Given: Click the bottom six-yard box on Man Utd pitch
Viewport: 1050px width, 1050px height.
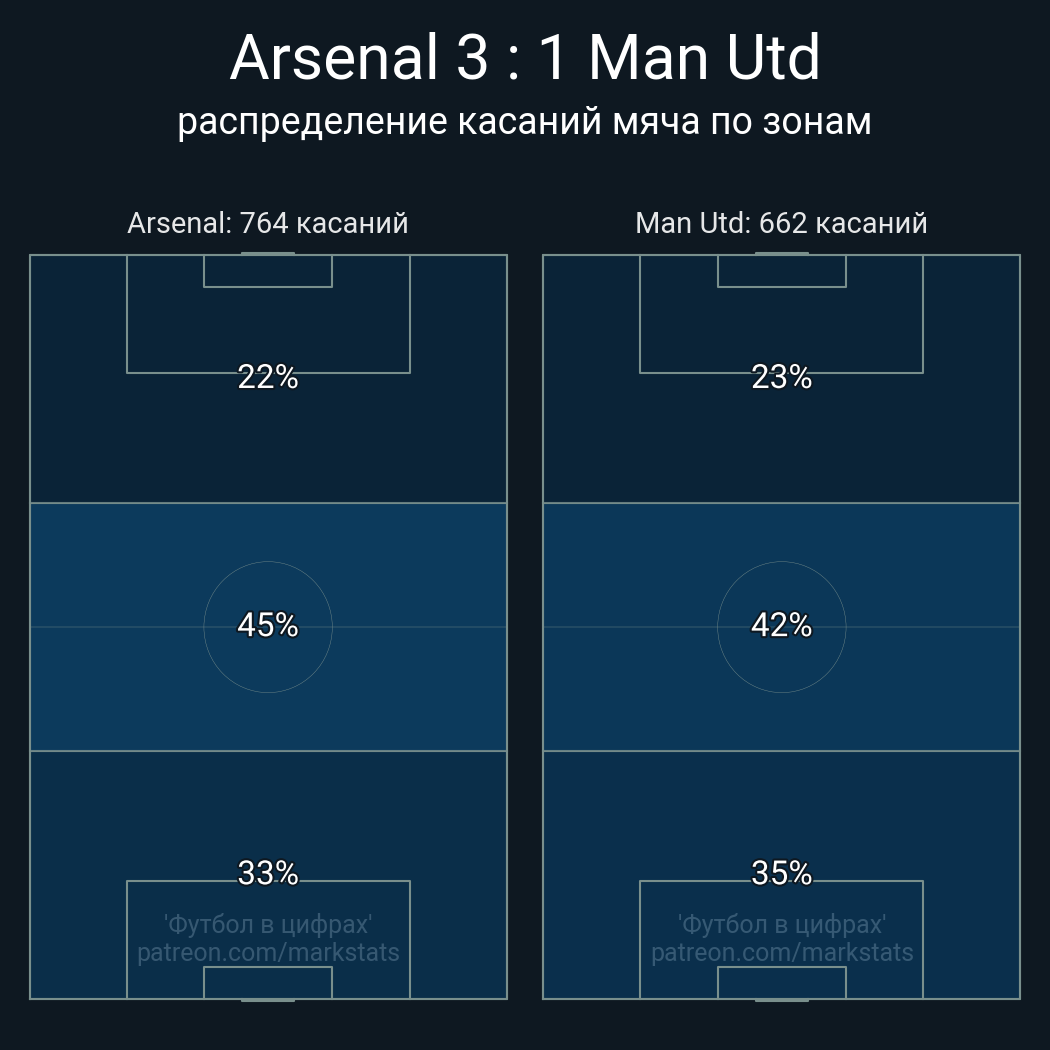Looking at the screenshot, I should (781, 982).
